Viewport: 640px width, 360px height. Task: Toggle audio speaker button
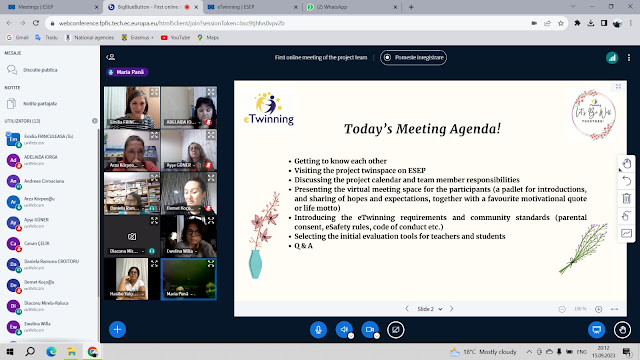344,330
